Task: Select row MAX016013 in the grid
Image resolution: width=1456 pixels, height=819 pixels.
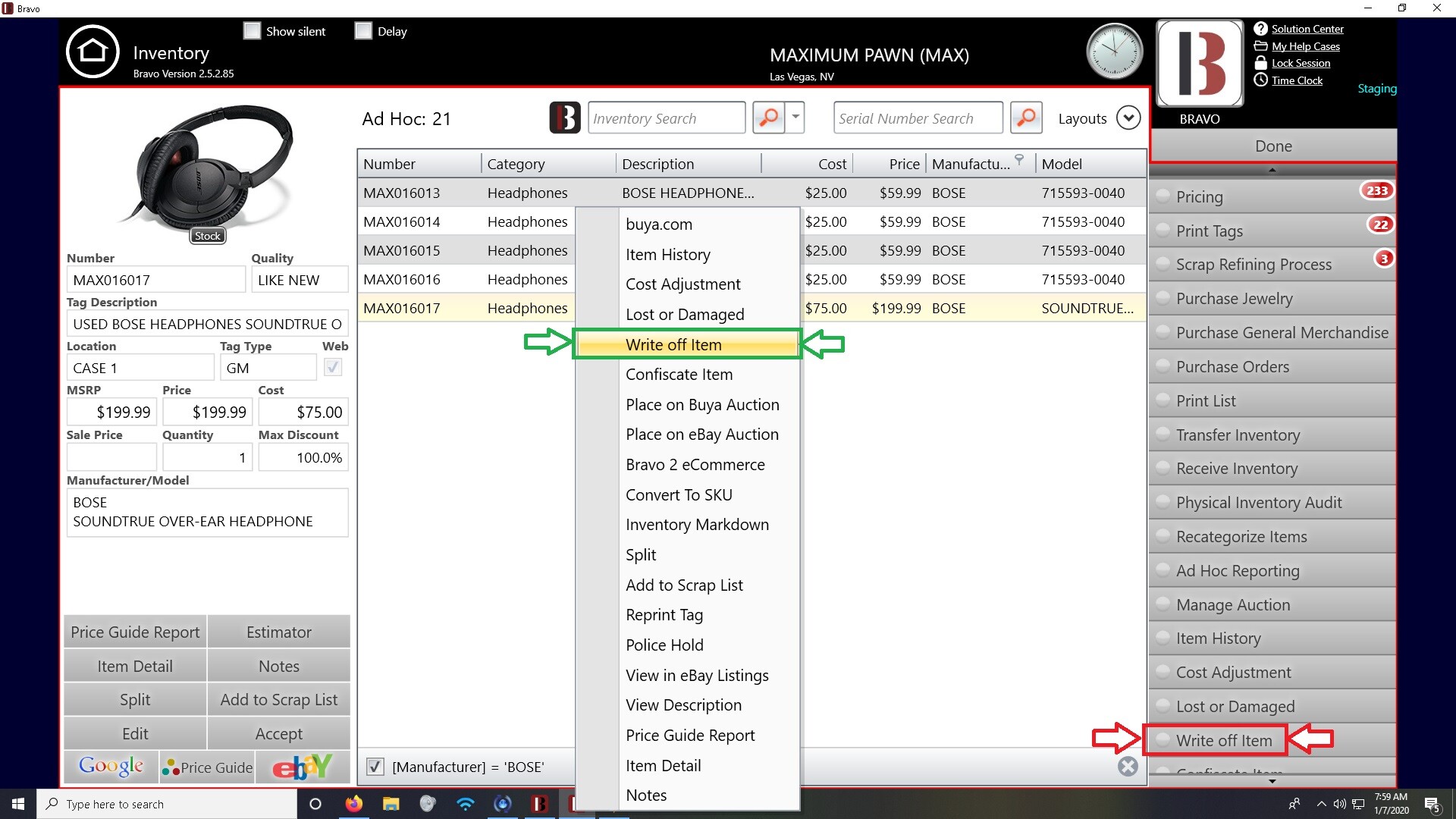Action: click(751, 193)
